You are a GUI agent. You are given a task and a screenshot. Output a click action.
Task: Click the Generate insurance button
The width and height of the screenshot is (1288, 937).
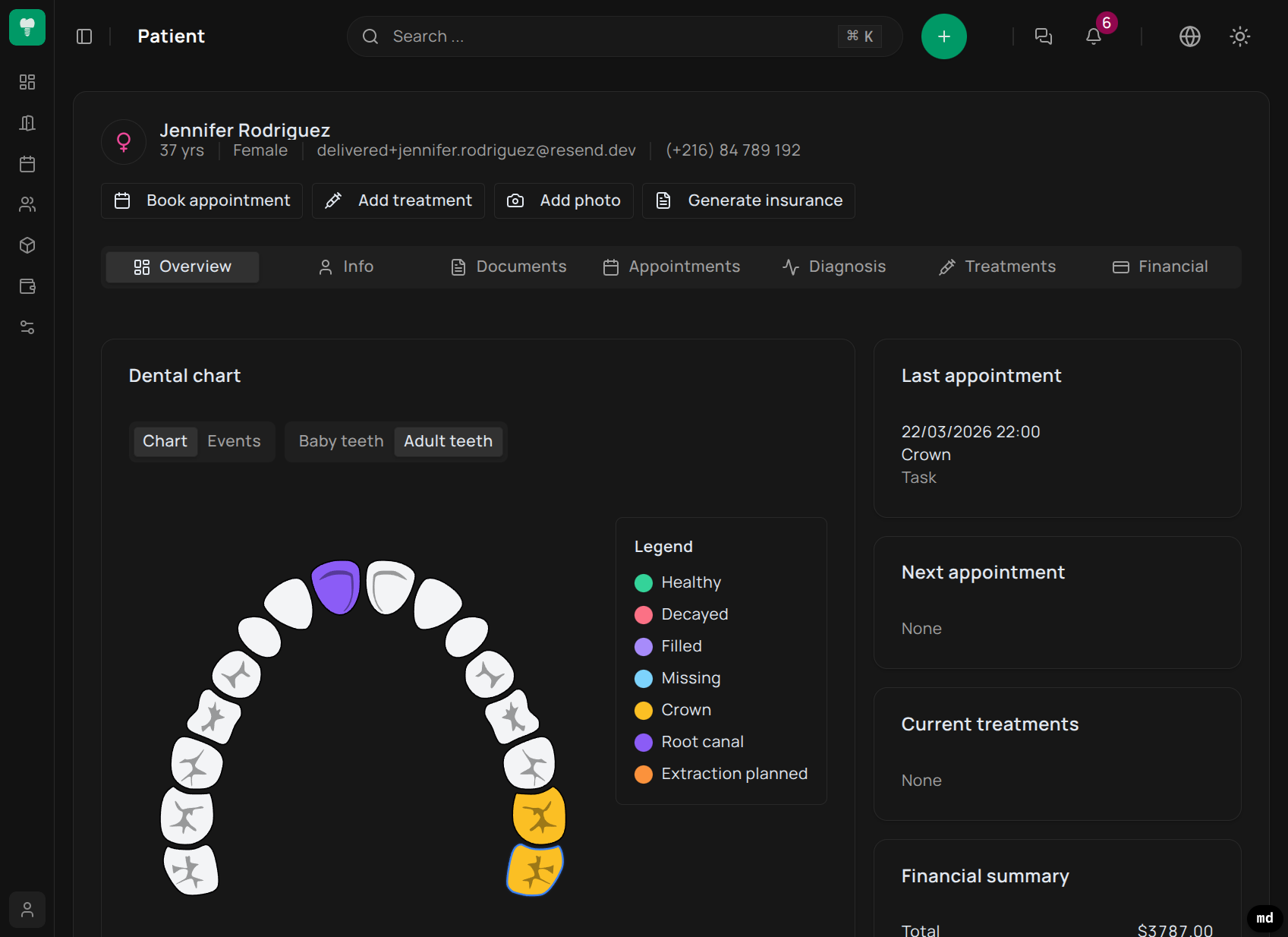click(748, 200)
